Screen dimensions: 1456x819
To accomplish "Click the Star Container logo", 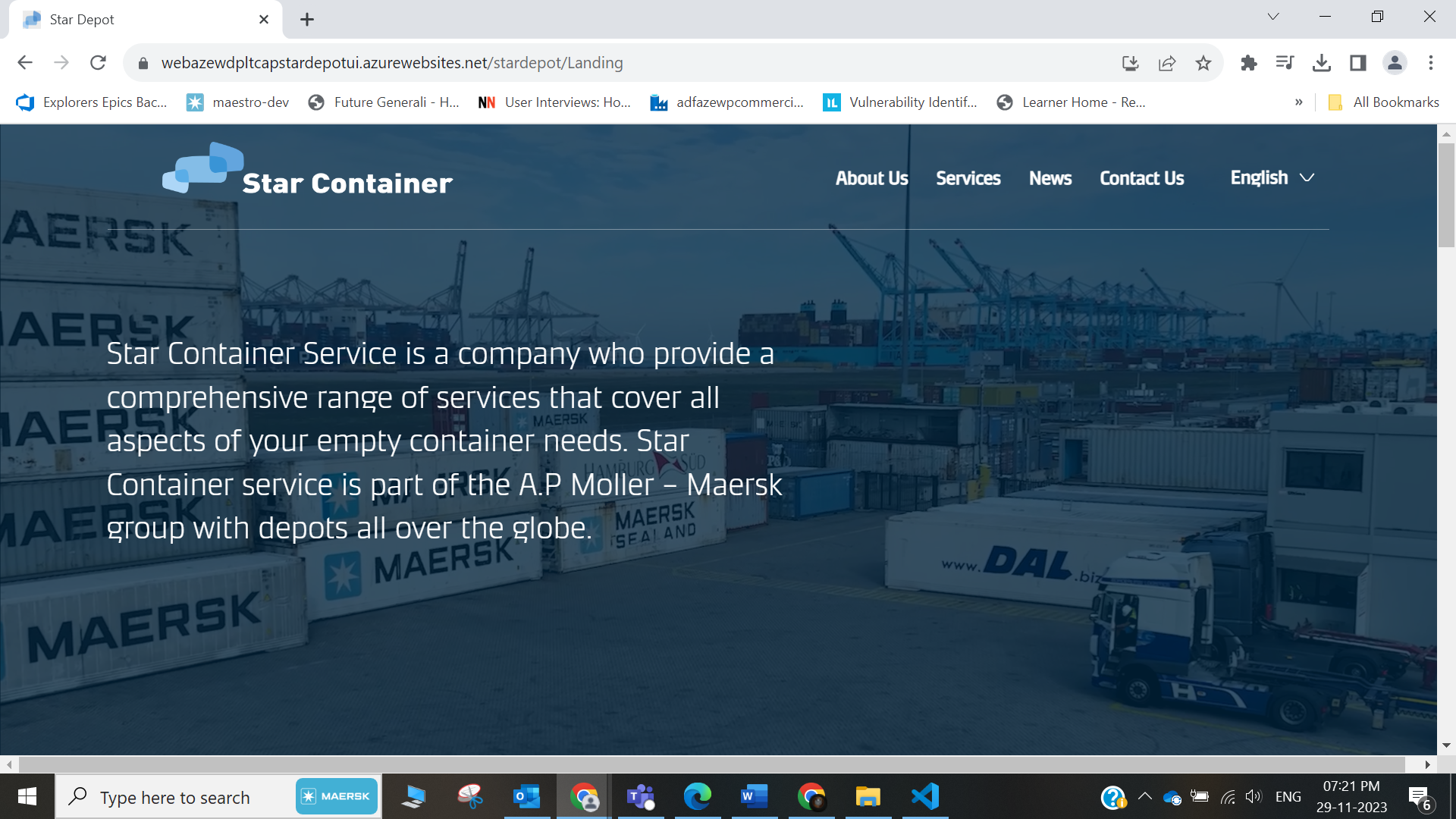I will coord(307,170).
